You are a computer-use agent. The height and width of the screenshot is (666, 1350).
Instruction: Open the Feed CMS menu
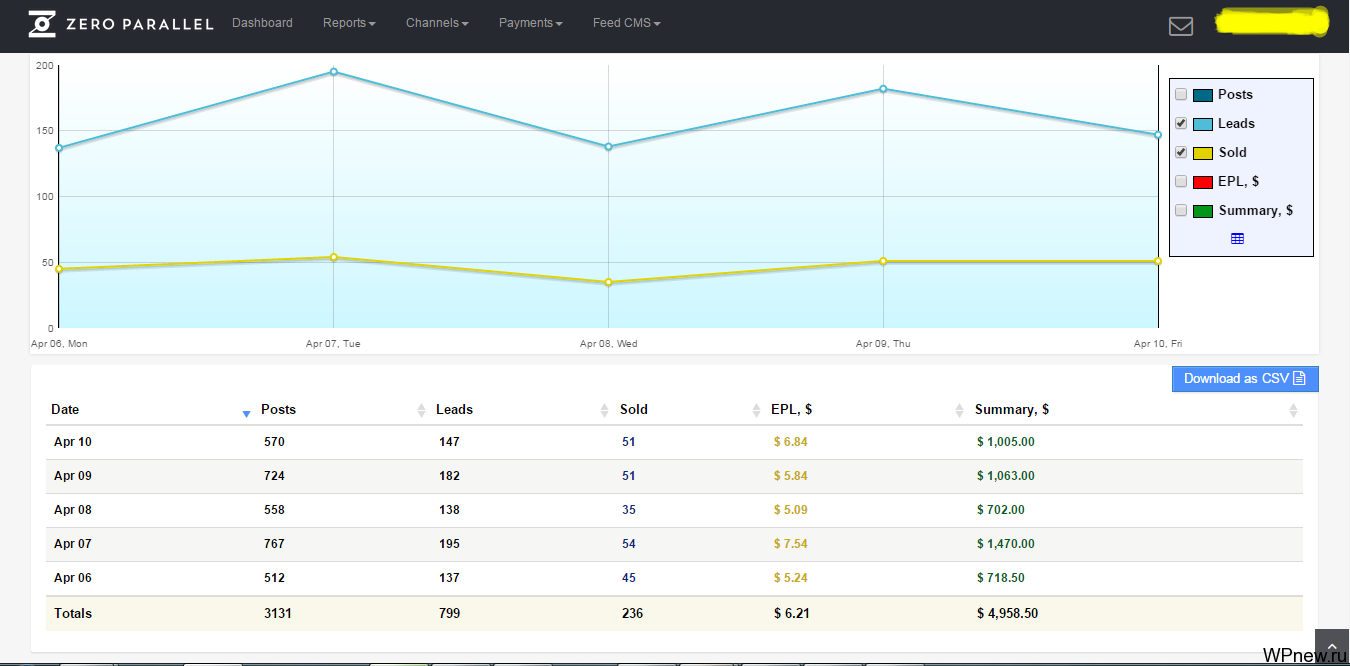pyautogui.click(x=626, y=23)
